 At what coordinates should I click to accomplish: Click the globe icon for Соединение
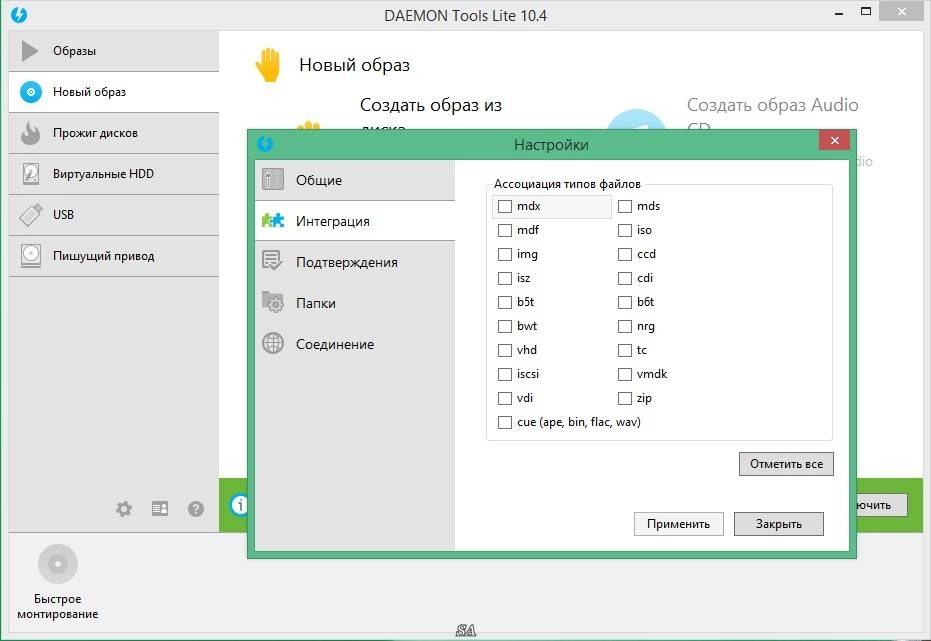point(273,343)
